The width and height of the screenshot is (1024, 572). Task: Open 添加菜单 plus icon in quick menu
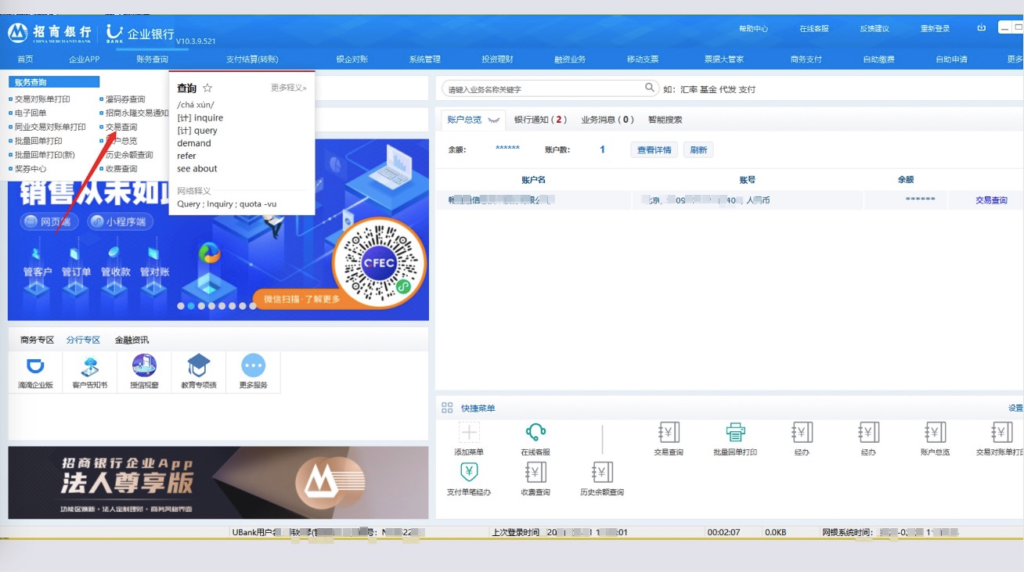tap(469, 432)
